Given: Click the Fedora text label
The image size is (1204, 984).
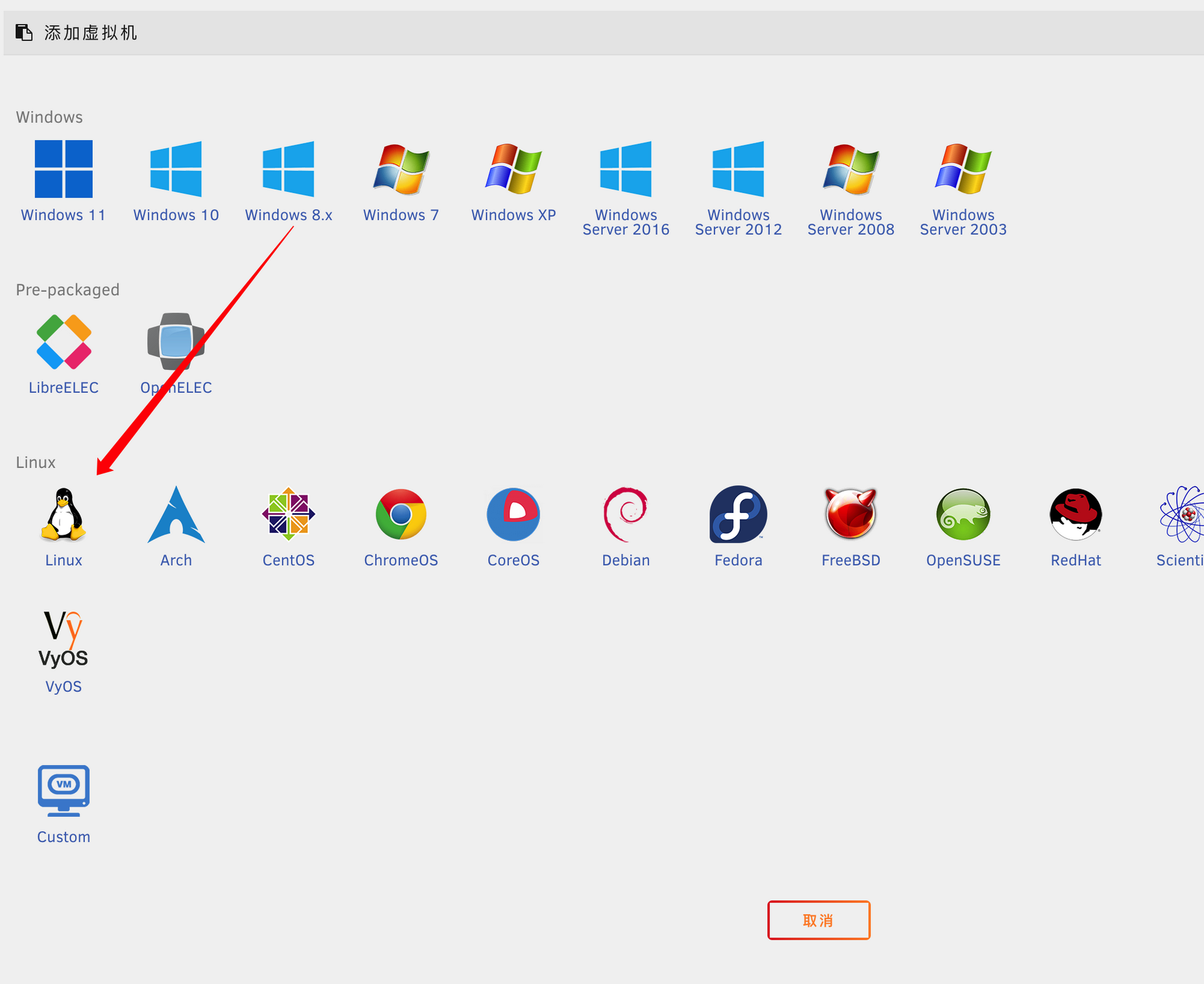Looking at the screenshot, I should (738, 560).
